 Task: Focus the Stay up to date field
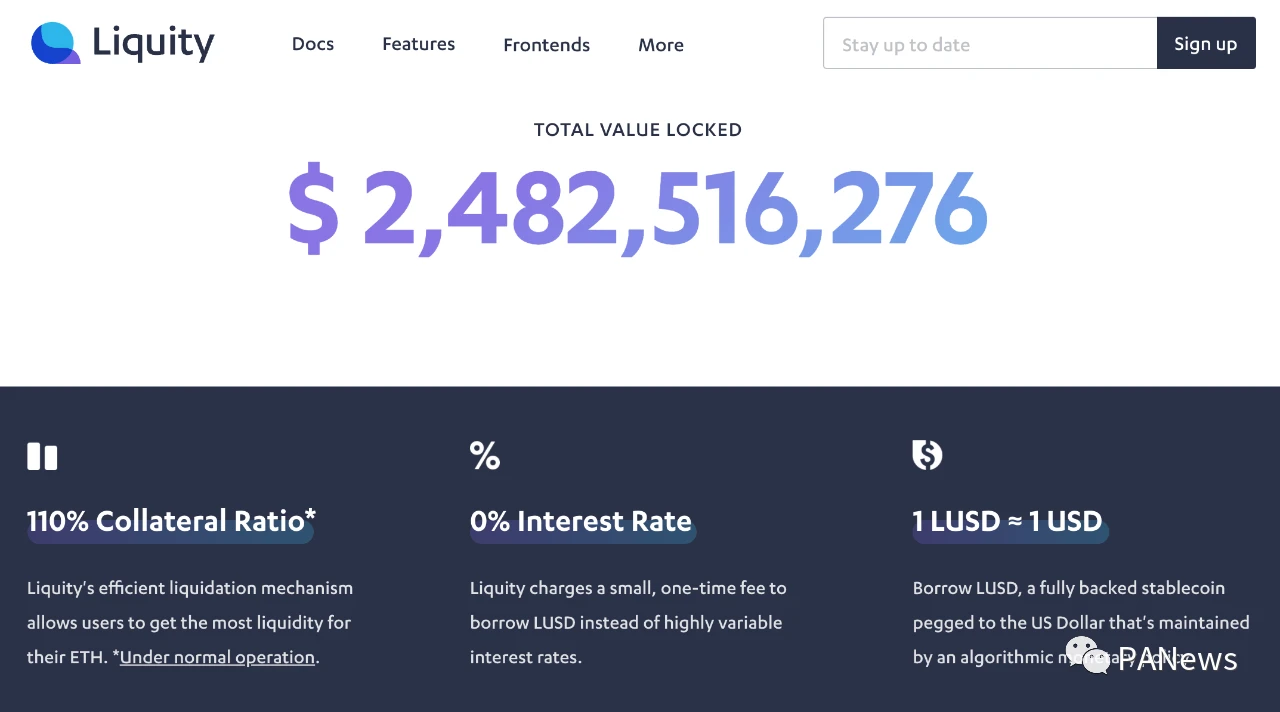(x=990, y=43)
